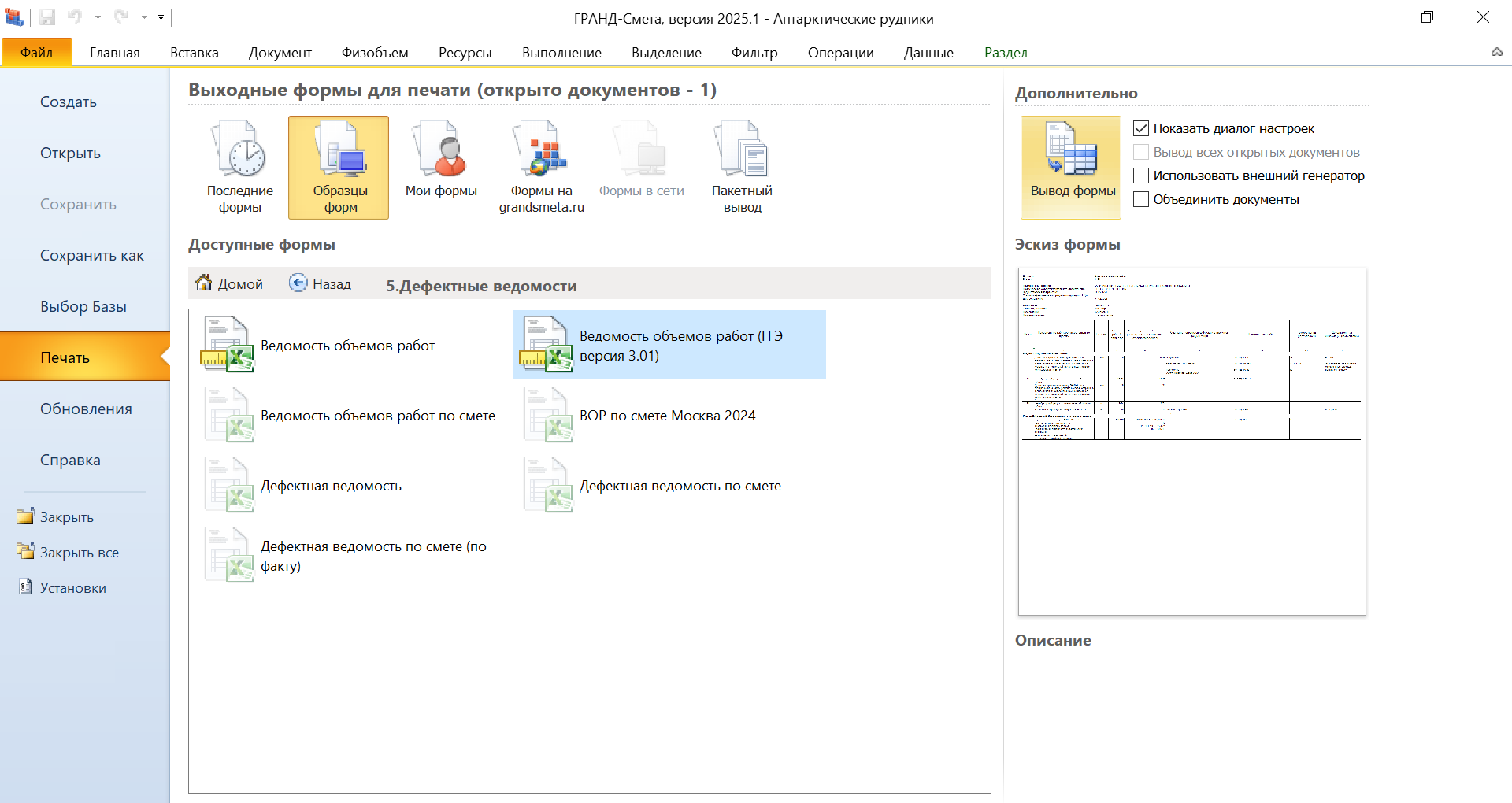Toggle Показать диалог настроек checkbox
1512x803 pixels.
click(1141, 128)
